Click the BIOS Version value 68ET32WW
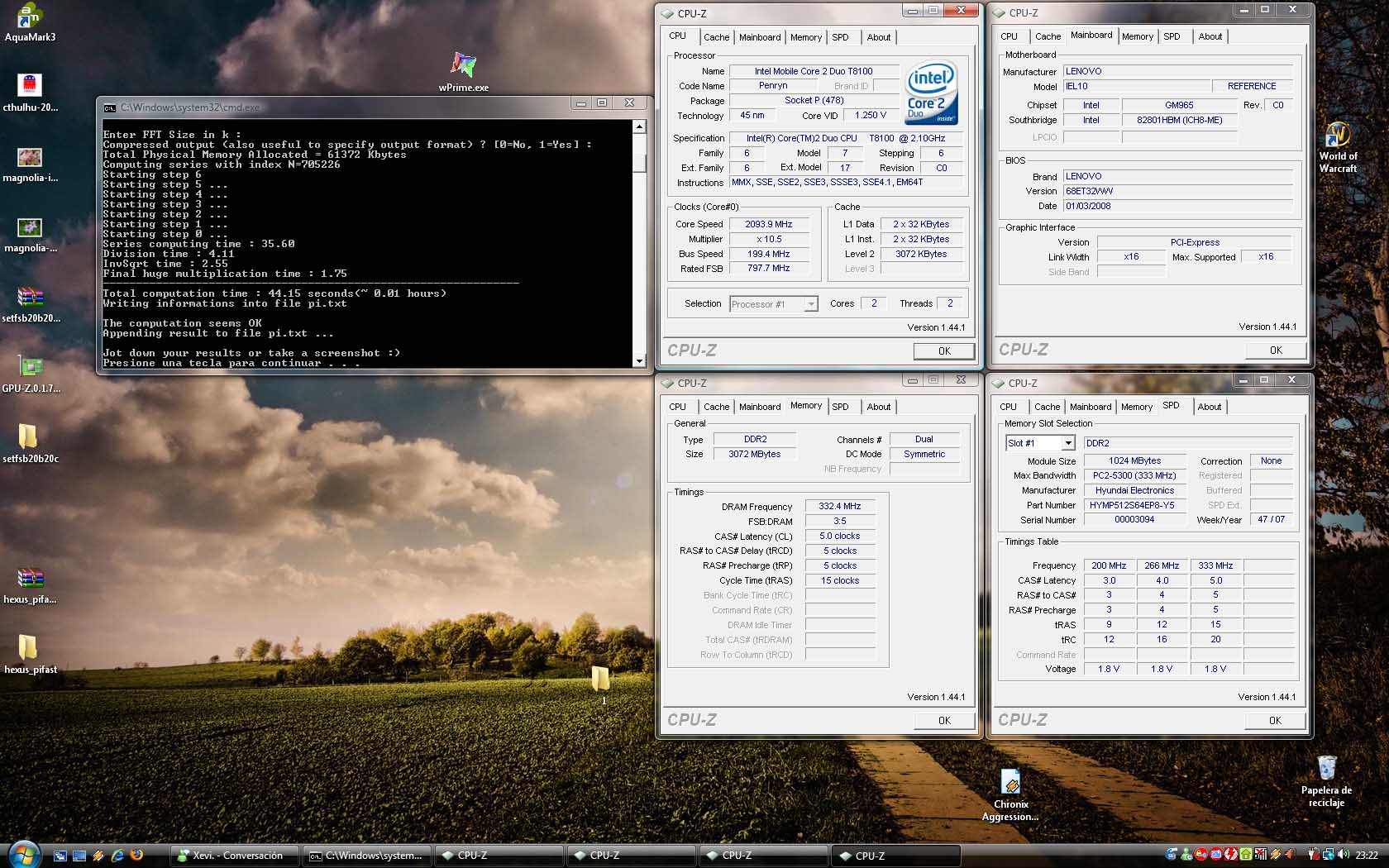 pos(1177,191)
